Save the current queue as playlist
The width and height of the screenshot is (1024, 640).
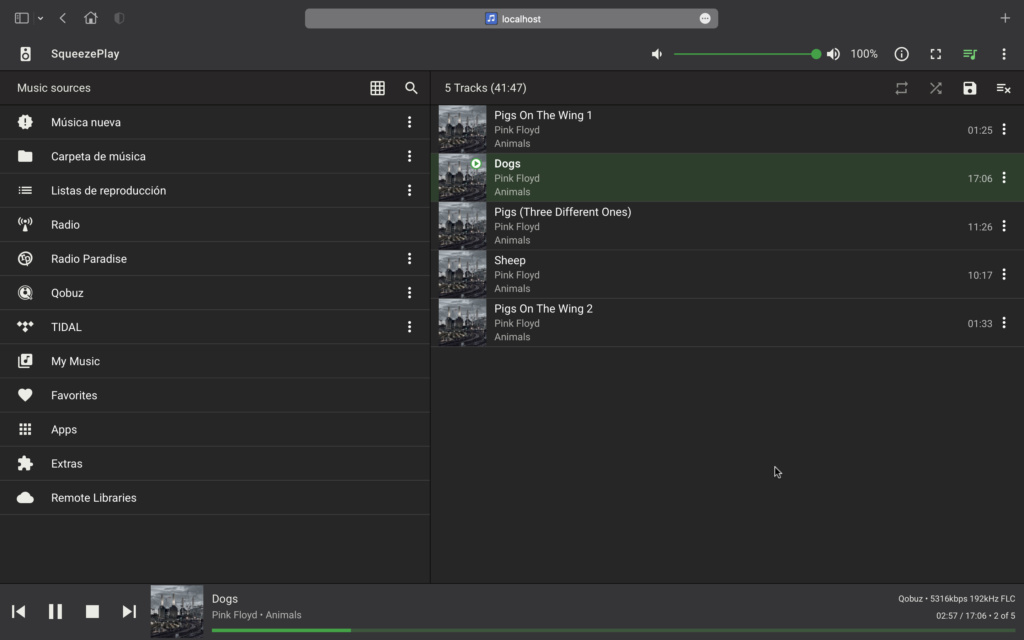pyautogui.click(x=970, y=88)
